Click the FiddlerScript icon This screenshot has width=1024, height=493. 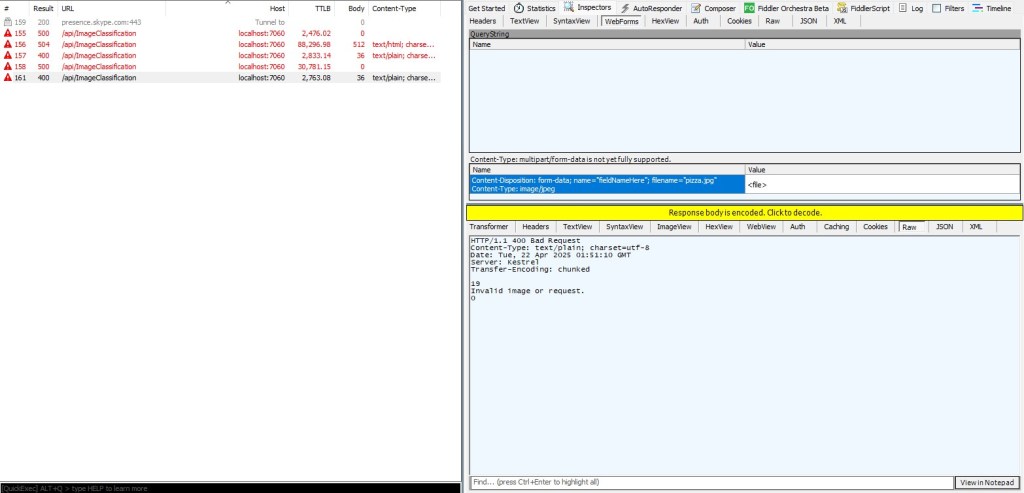coord(842,8)
